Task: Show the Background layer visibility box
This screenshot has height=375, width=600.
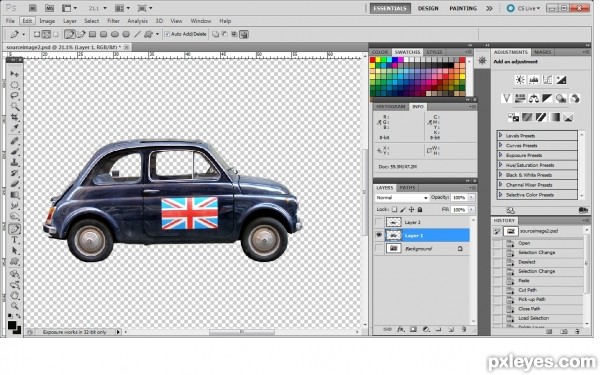Action: pyautogui.click(x=378, y=249)
